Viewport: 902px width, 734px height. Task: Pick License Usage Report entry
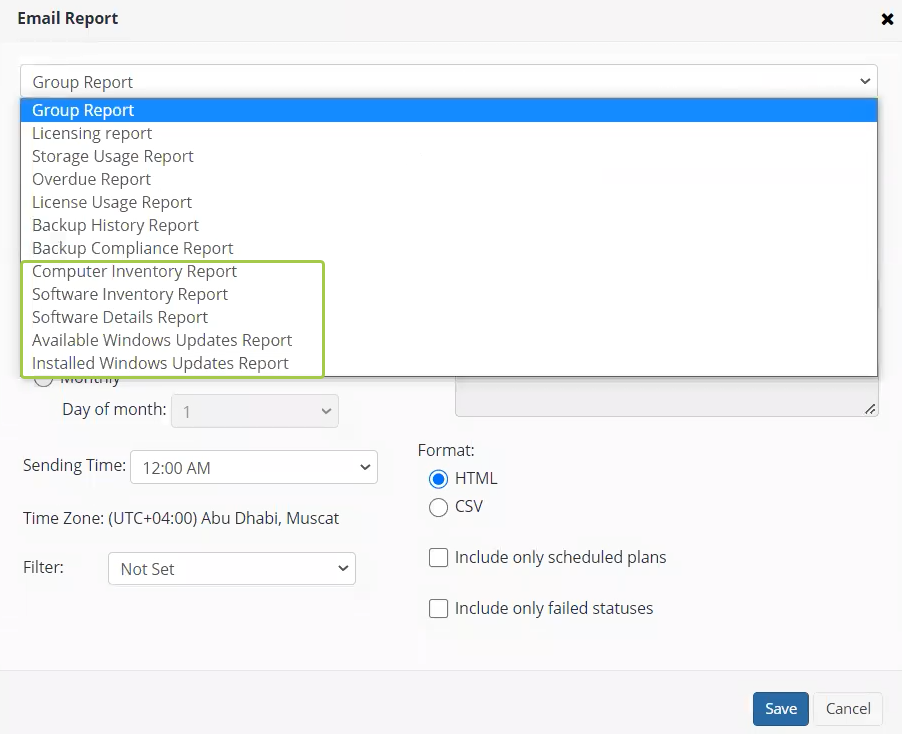coord(112,202)
